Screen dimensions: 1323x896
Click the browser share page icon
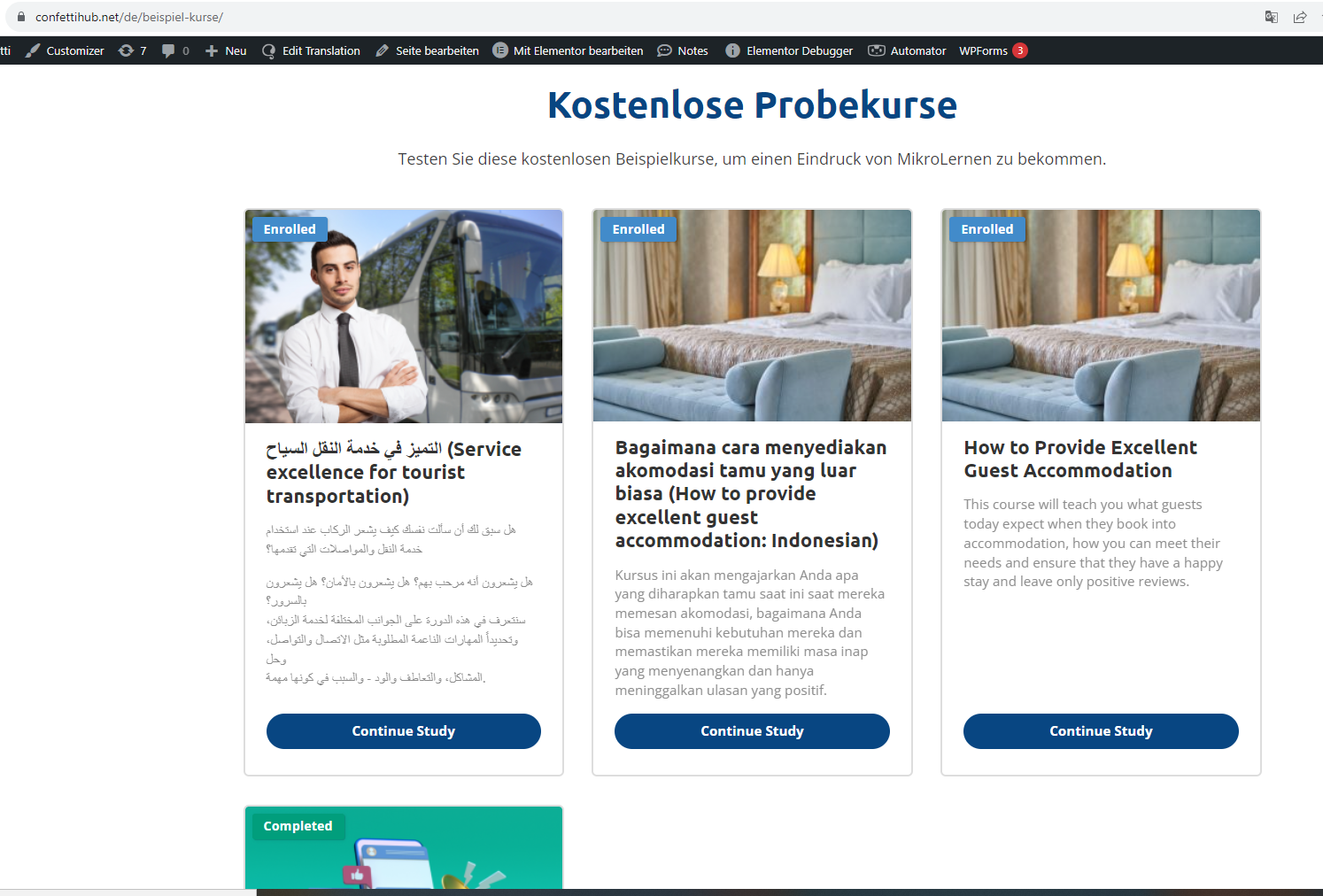(1300, 17)
